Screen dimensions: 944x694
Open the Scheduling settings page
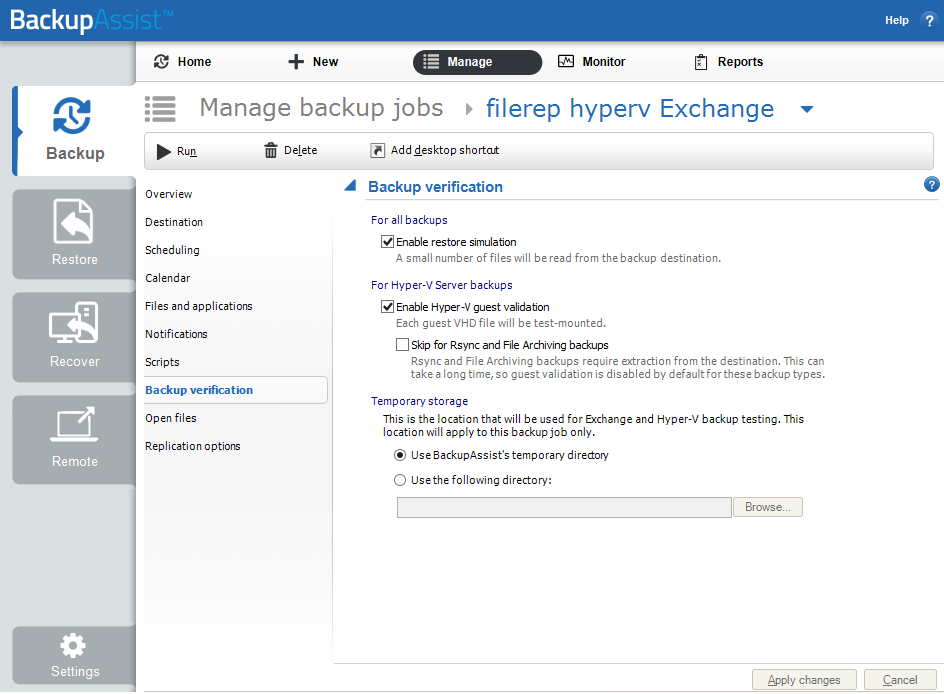pos(172,250)
